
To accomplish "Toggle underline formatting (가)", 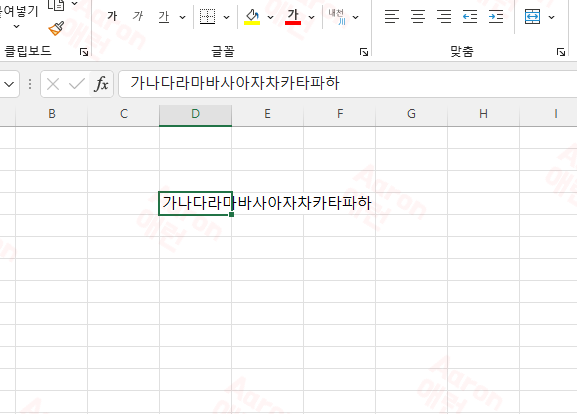I will [163, 17].
